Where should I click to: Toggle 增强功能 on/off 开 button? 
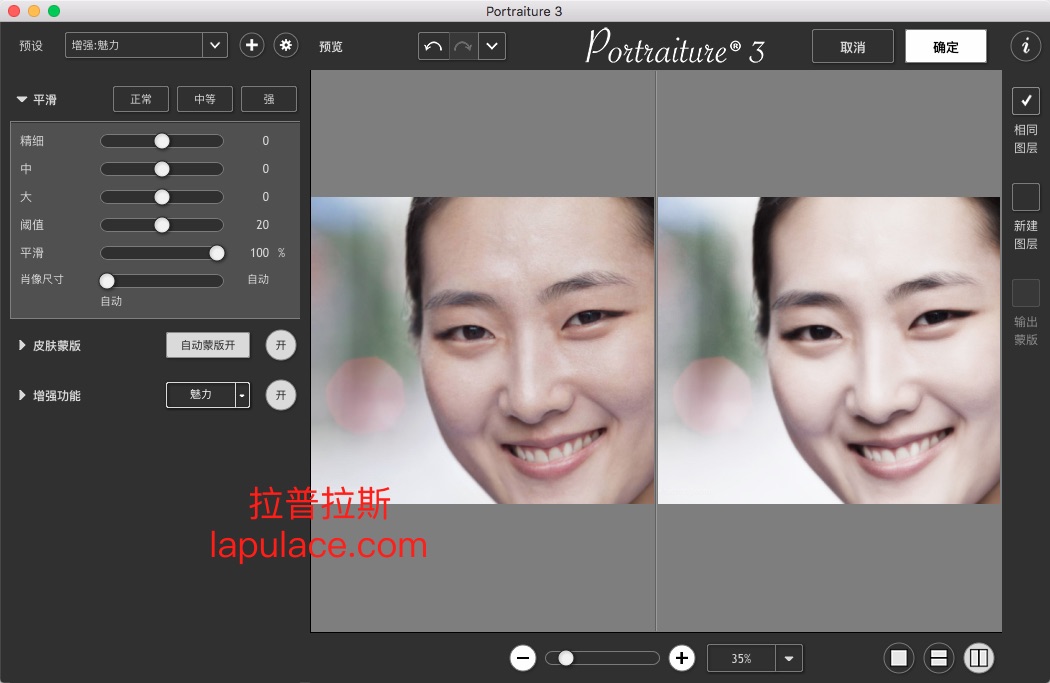(x=281, y=395)
